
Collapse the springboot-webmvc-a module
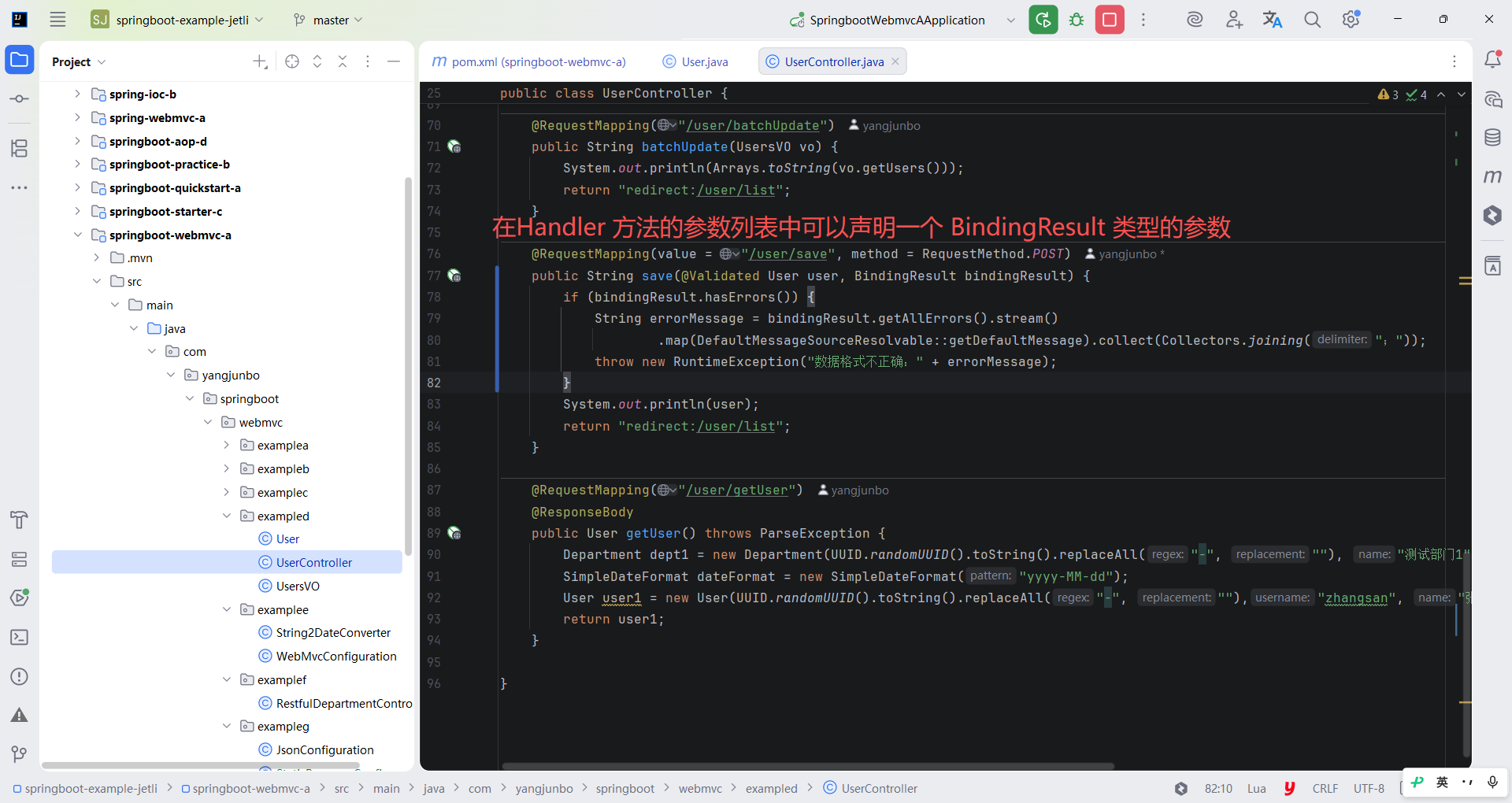click(x=77, y=235)
